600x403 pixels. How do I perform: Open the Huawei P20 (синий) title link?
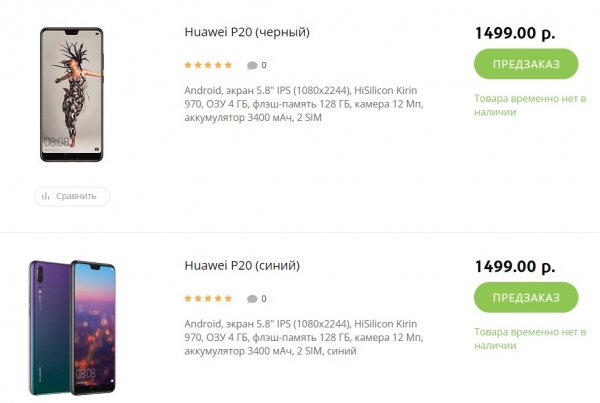coord(242,266)
